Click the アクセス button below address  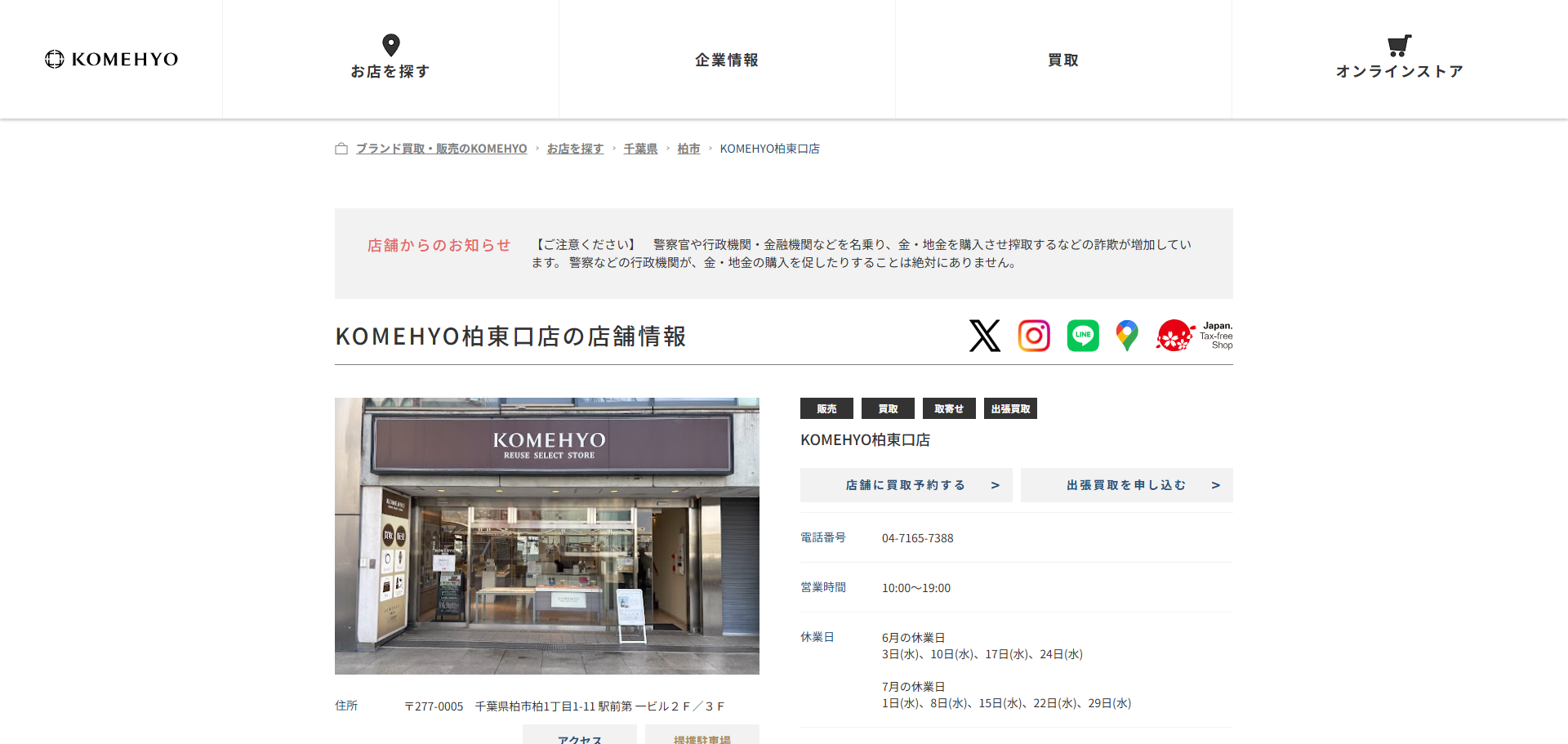pos(580,734)
